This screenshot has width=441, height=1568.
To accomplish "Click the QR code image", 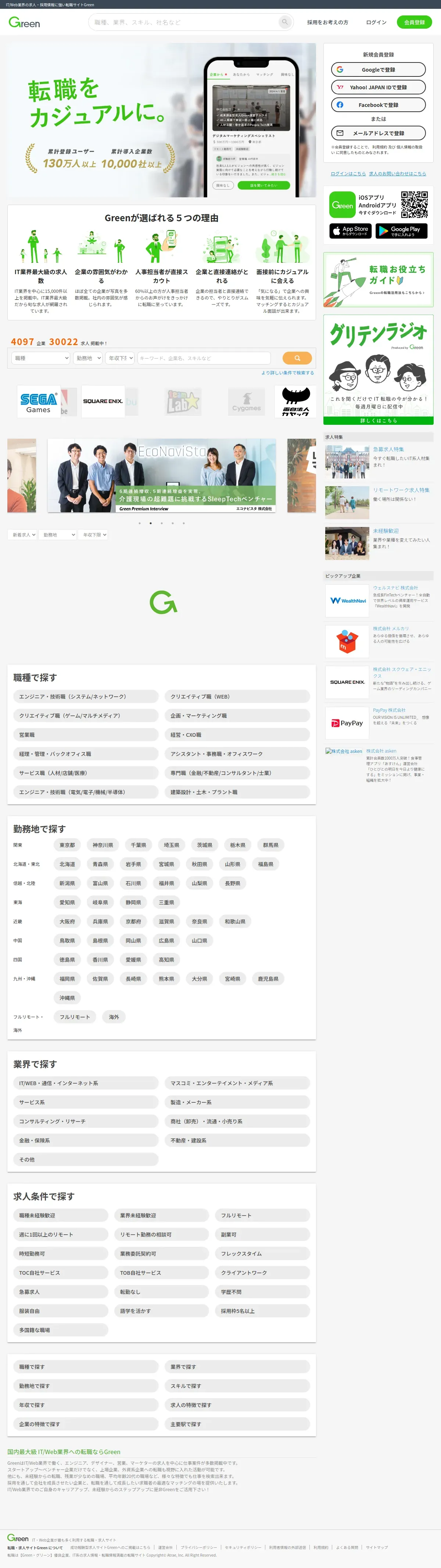I will point(414,205).
